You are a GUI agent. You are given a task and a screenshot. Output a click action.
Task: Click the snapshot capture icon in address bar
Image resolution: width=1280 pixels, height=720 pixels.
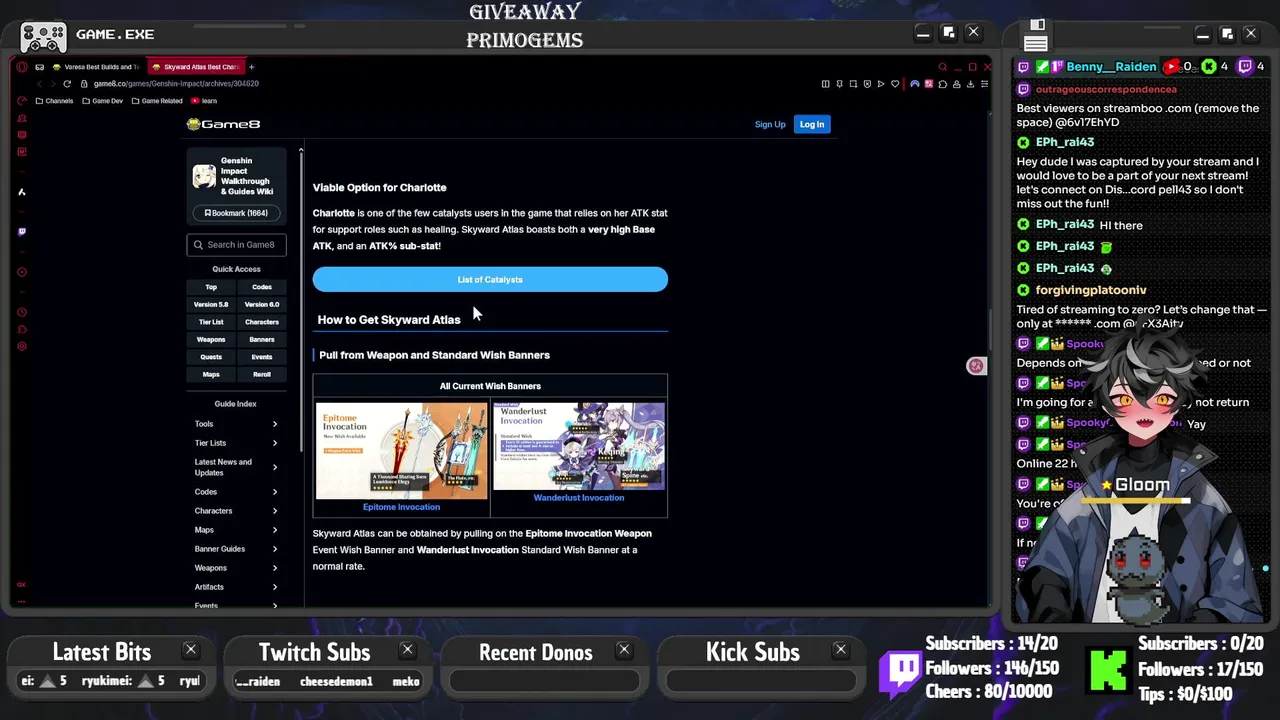point(853,84)
